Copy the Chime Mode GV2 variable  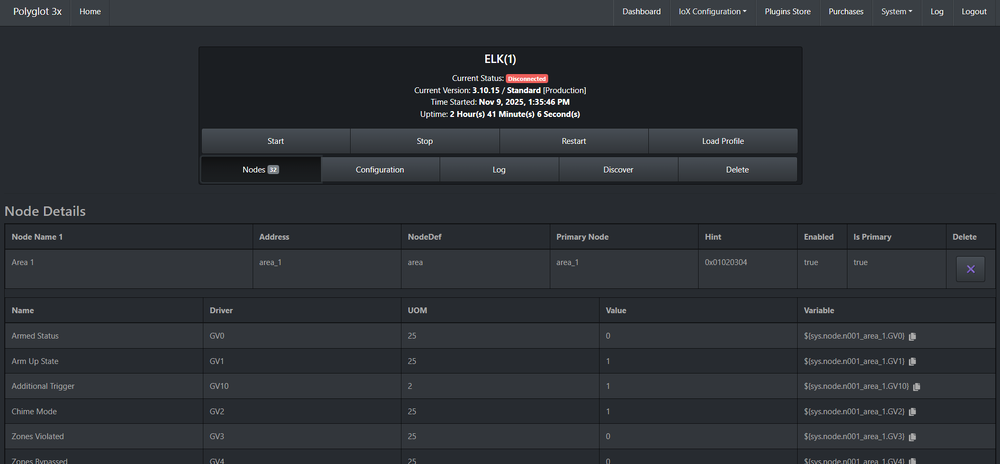pos(912,411)
